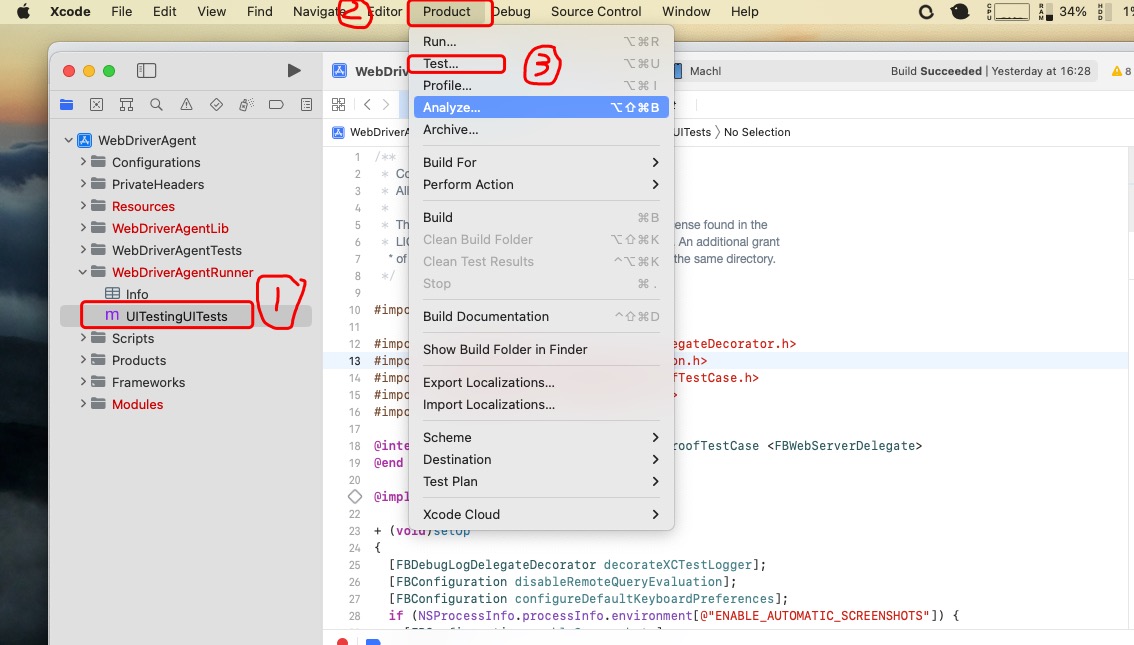
Task: Go forward in editor history
Action: coord(386,104)
